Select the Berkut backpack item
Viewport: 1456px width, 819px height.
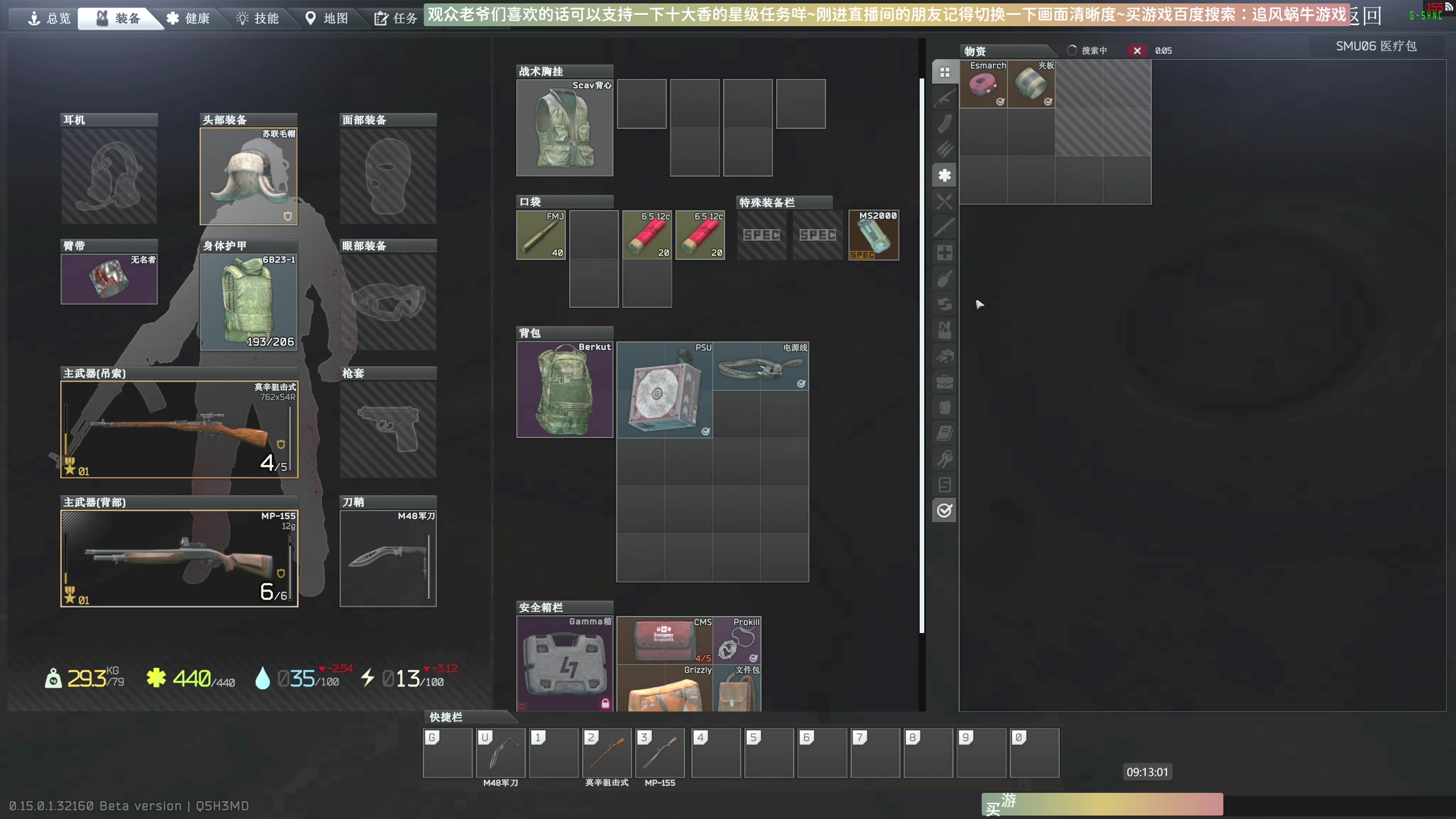[x=565, y=390]
